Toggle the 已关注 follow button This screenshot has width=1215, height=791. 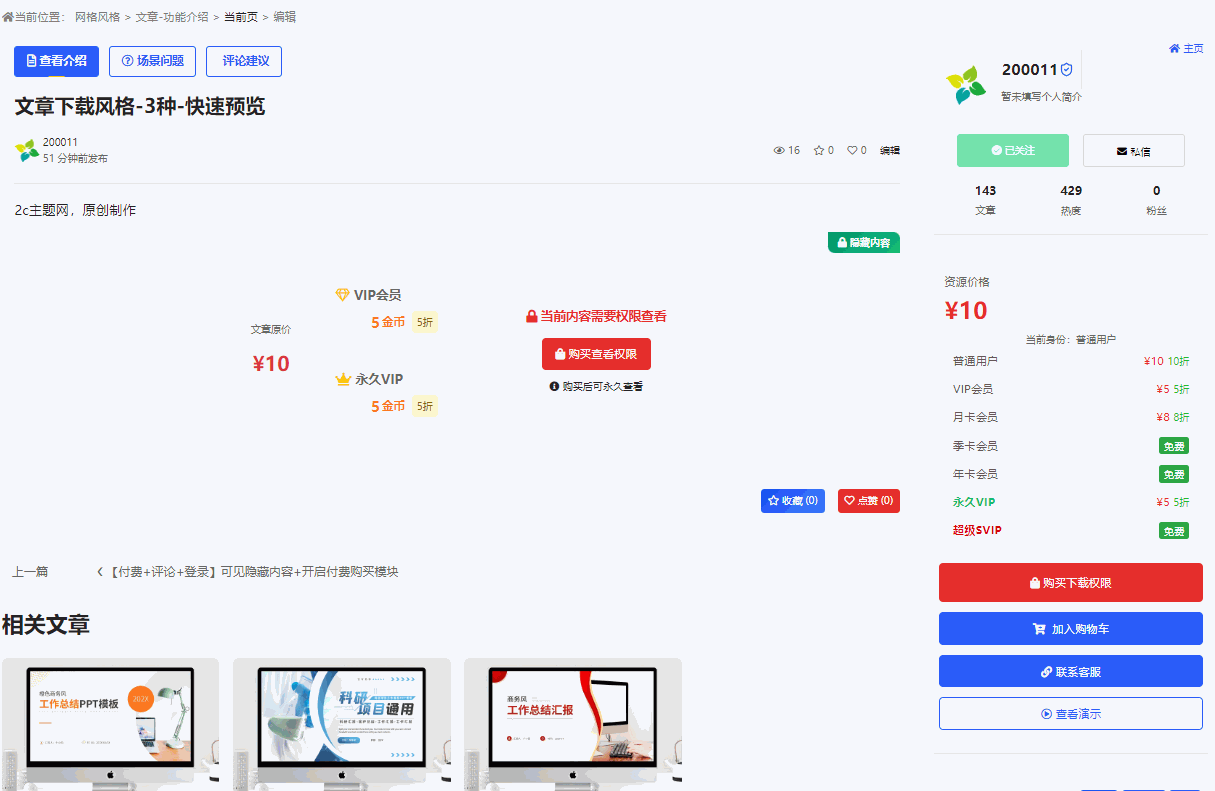1013,151
